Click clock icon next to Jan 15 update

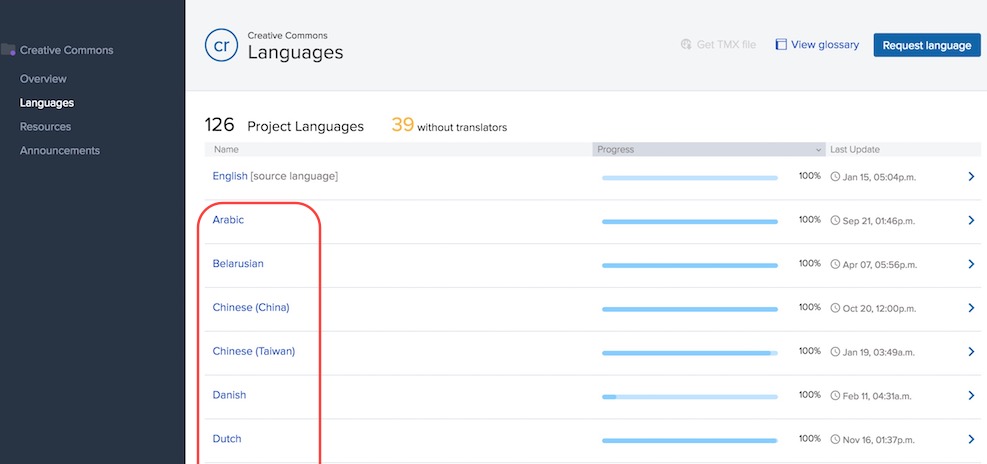[x=836, y=177]
